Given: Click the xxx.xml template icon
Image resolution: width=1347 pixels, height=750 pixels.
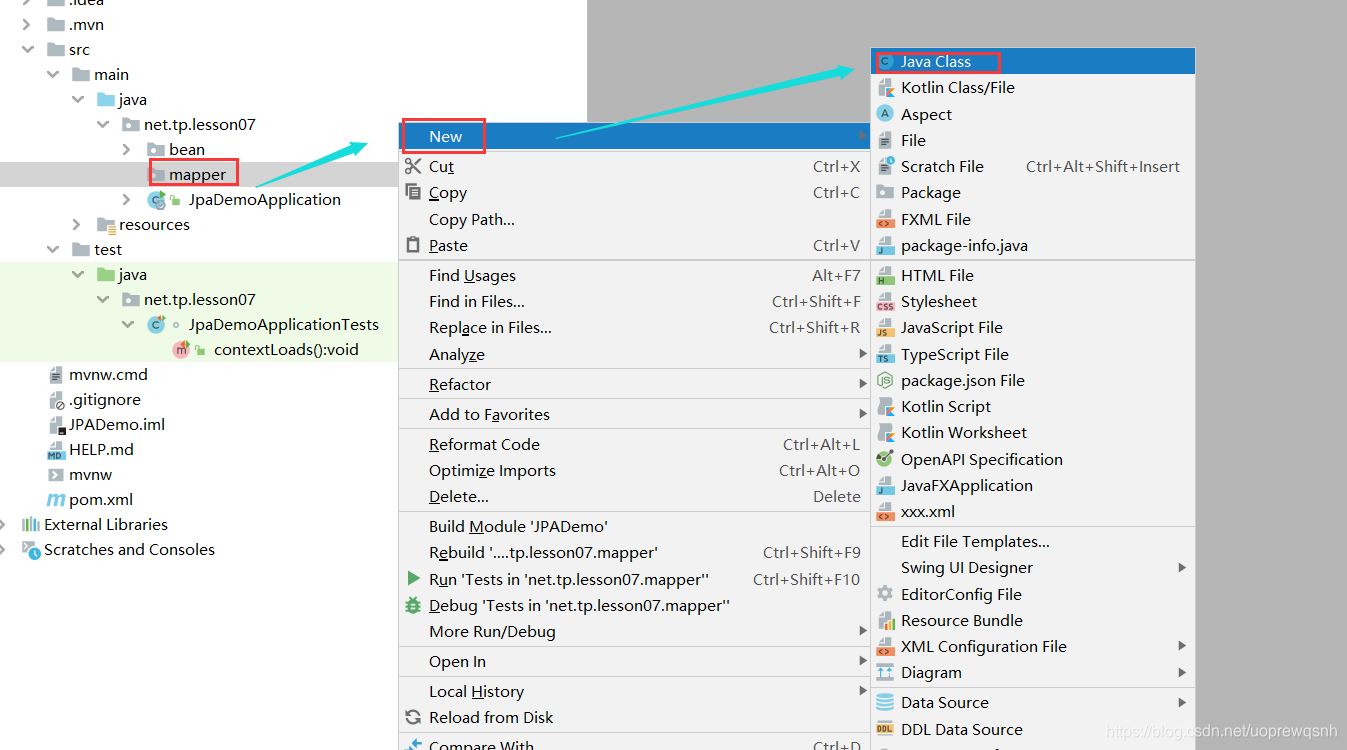Looking at the screenshot, I should pyautogui.click(x=885, y=512).
